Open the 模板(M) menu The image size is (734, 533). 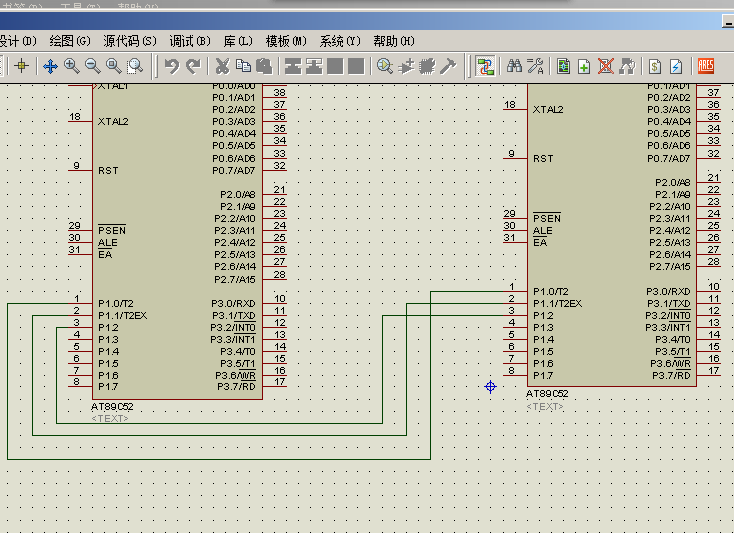pos(286,41)
